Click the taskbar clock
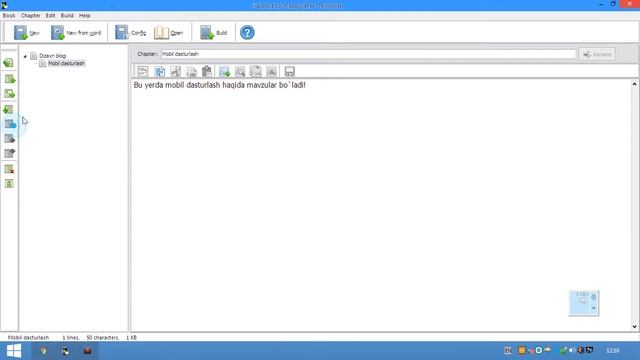The width and height of the screenshot is (640, 360). pyautogui.click(x=613, y=350)
